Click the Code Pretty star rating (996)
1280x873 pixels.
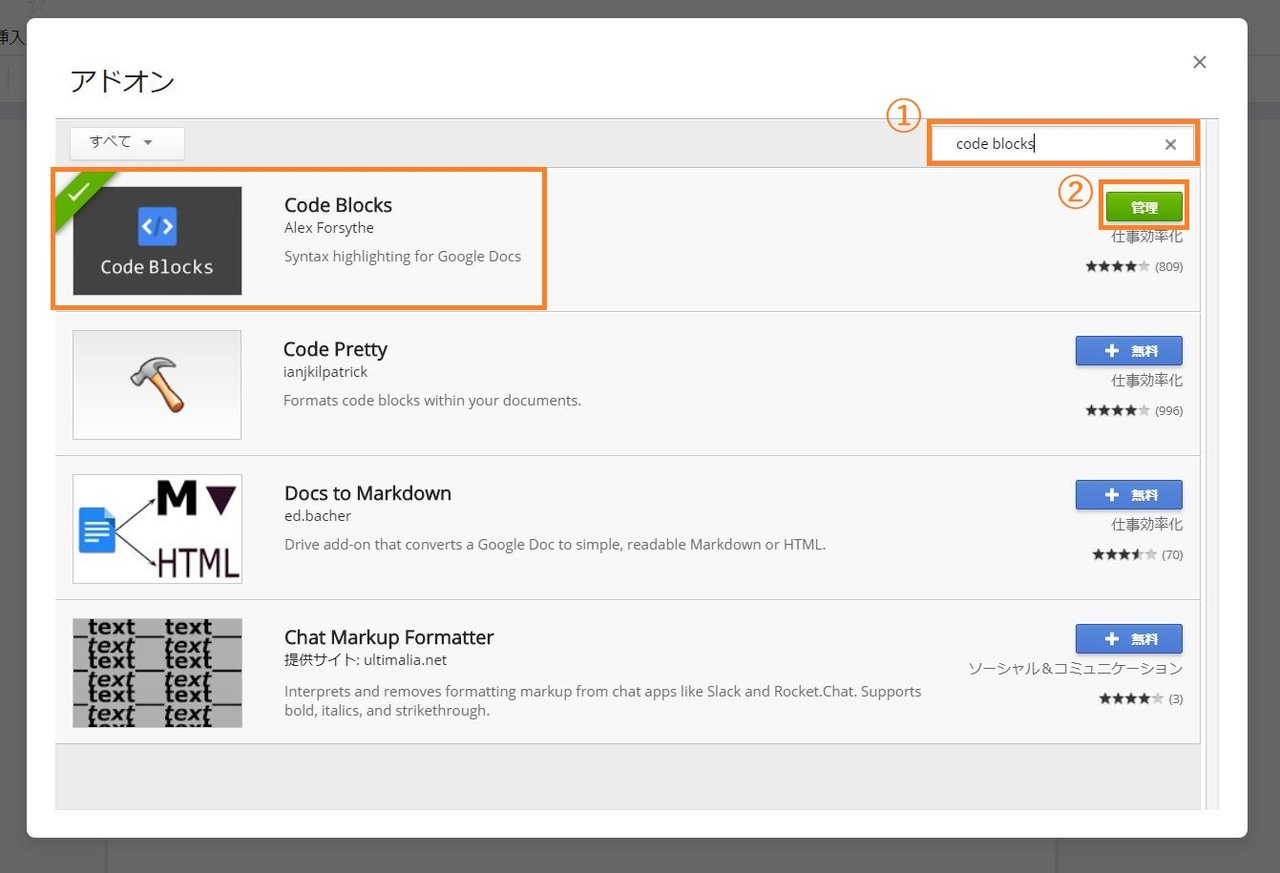pos(1134,411)
